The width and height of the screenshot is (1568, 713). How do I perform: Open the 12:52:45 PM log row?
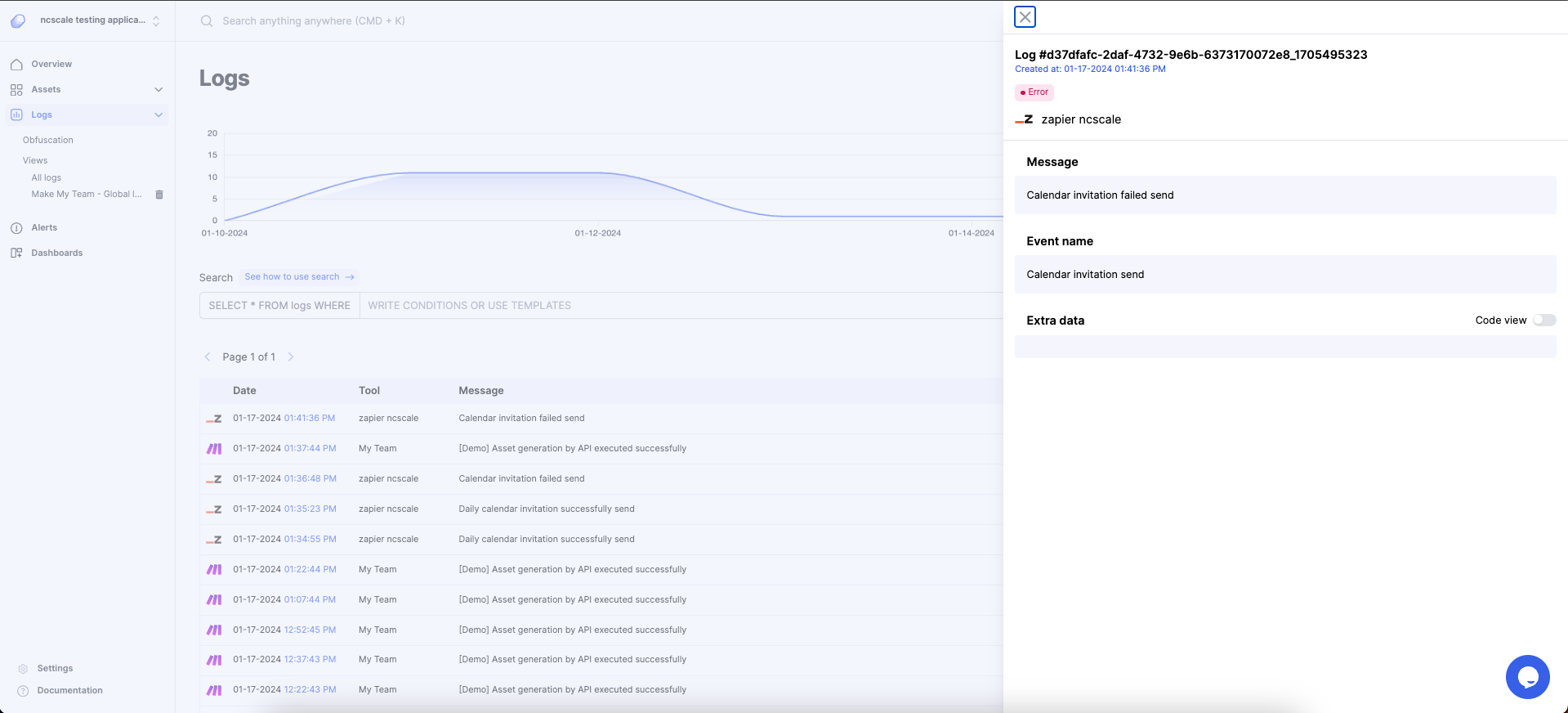(601, 630)
